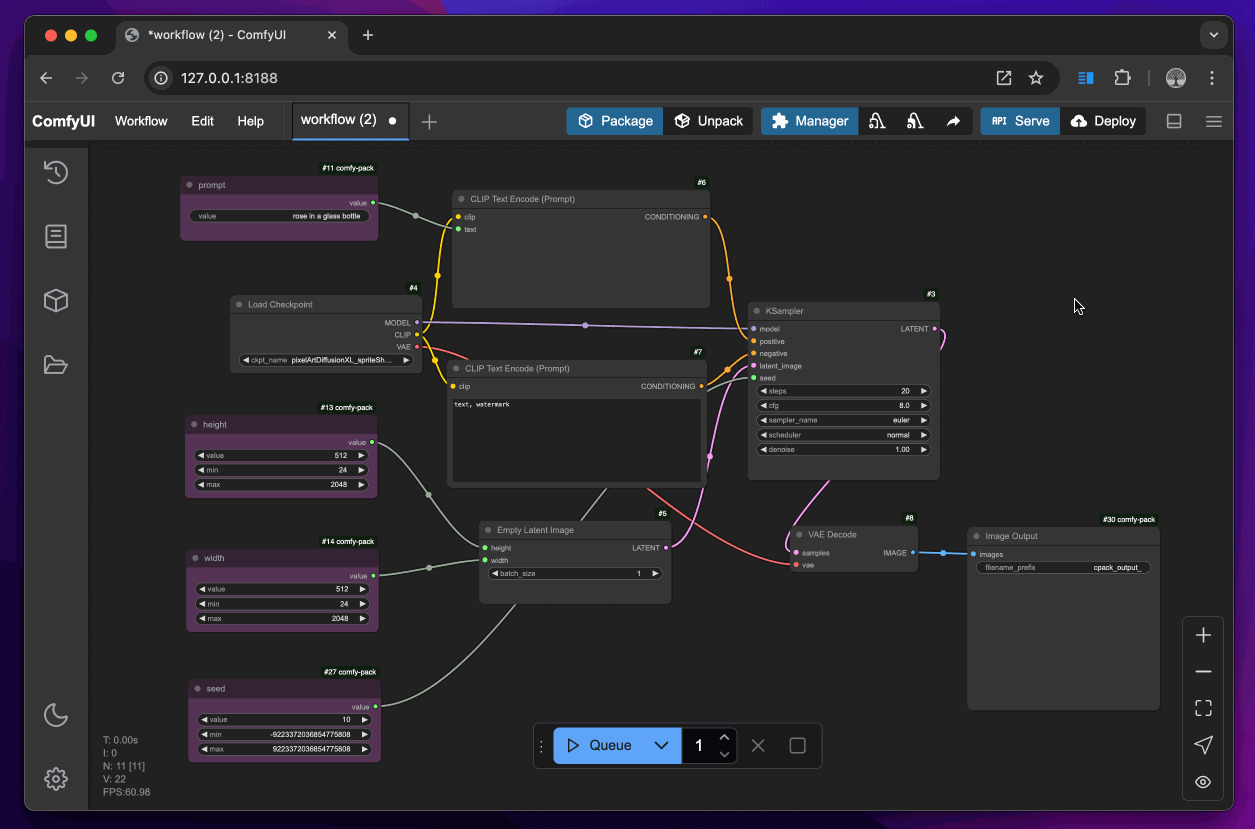Open the Workflow menu
The image size is (1255, 829).
tap(141, 121)
